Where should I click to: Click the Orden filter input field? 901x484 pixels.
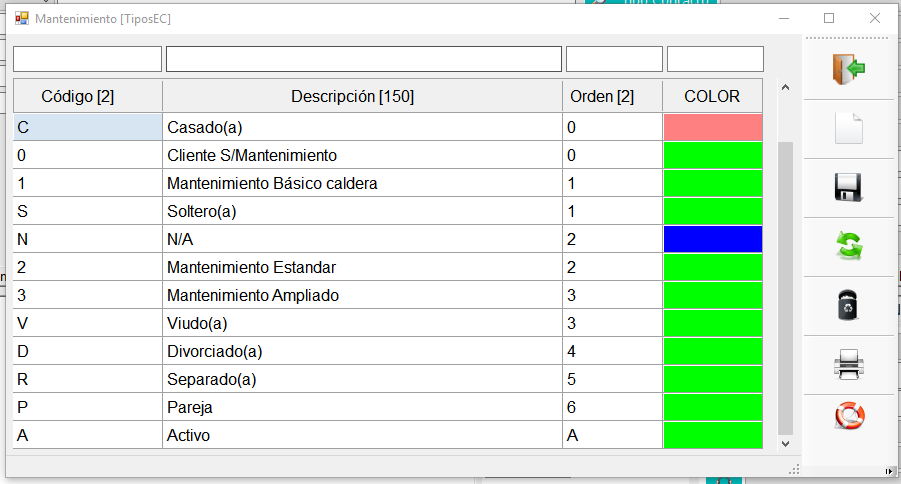(x=614, y=59)
